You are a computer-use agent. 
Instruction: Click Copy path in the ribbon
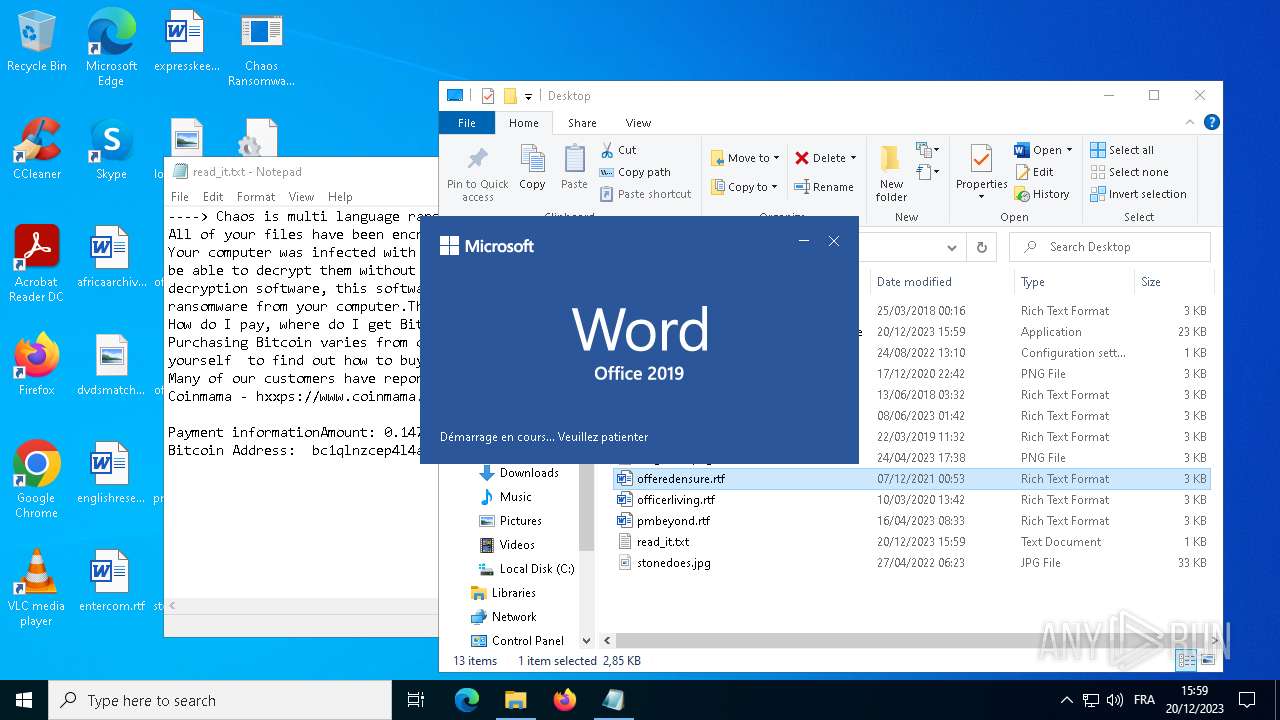tap(635, 172)
